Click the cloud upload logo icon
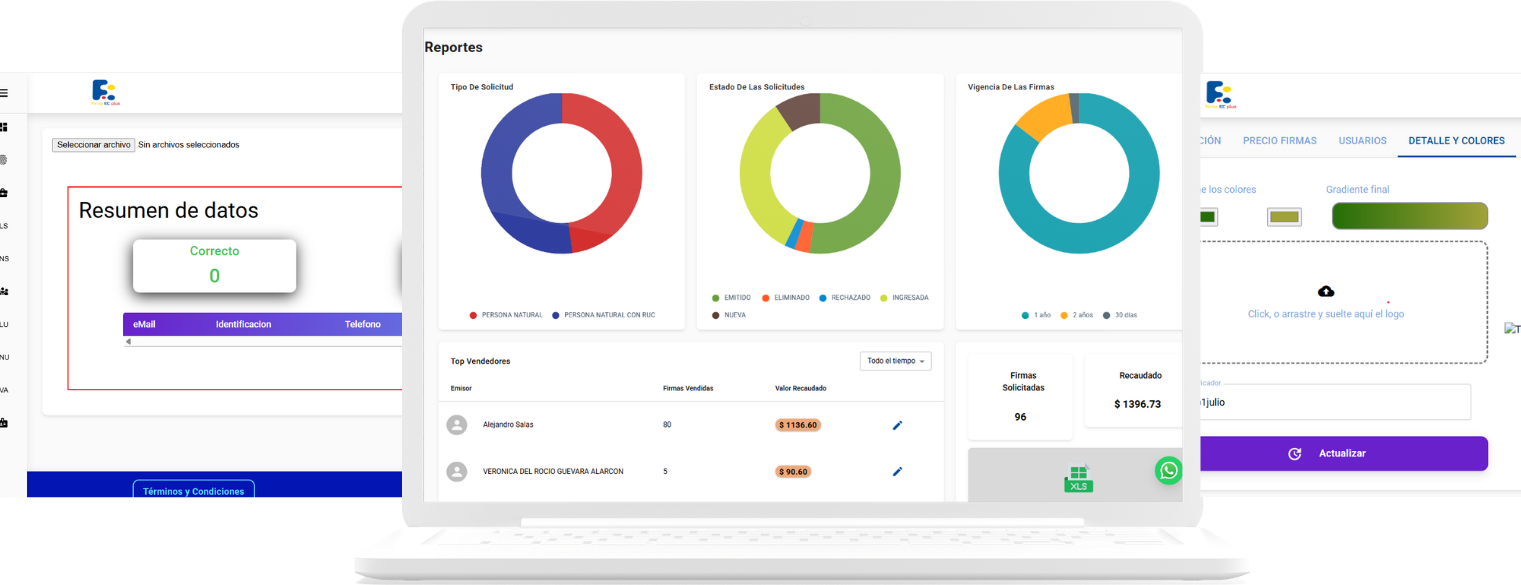Screen dimensions: 1521x585 click(1326, 291)
